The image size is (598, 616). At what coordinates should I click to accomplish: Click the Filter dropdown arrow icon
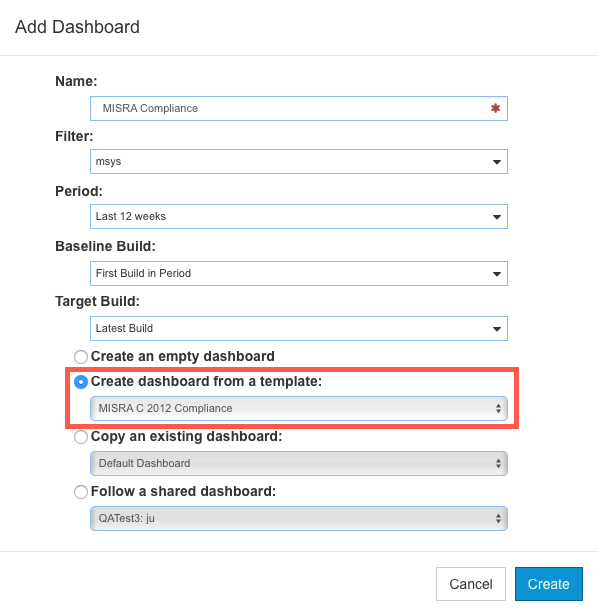point(497,162)
